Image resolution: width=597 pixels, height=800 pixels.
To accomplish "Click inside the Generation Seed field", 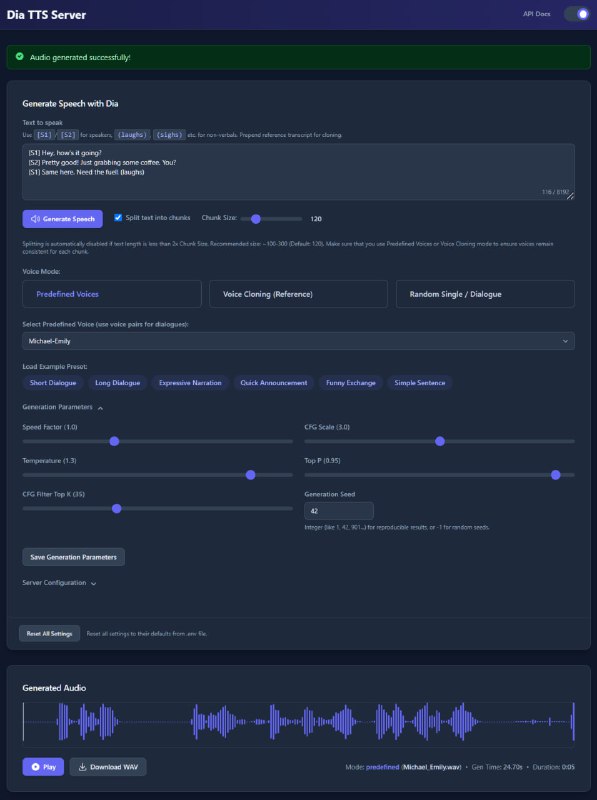I will click(x=337, y=510).
